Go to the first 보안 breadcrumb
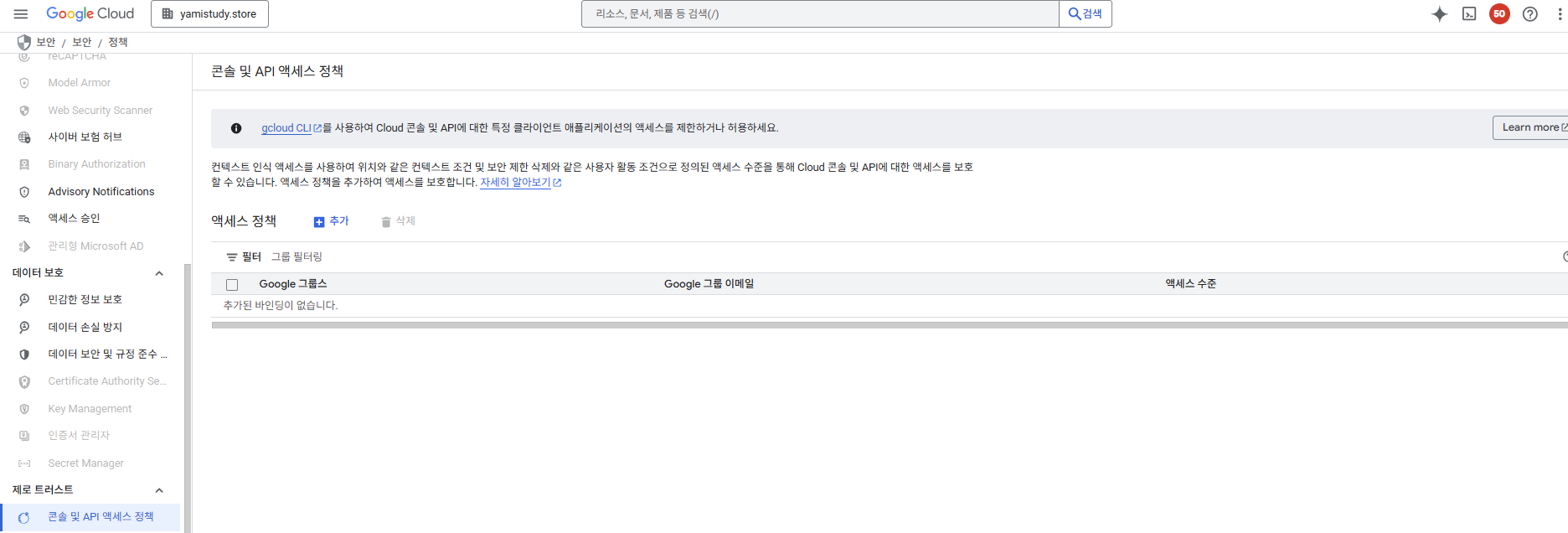The height and width of the screenshot is (533, 1568). tap(46, 42)
